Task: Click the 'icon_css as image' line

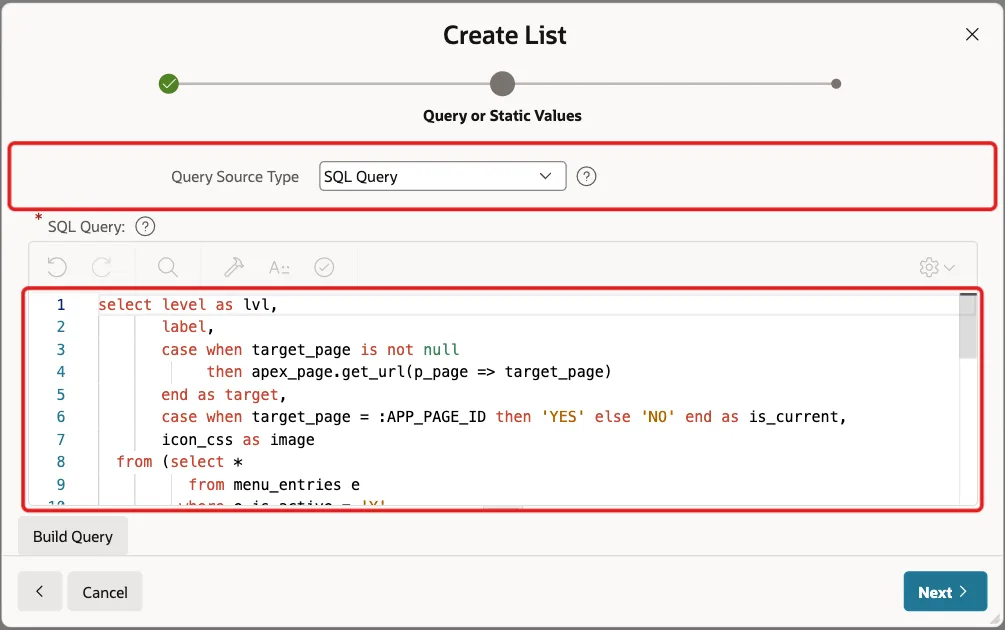Action: [238, 440]
